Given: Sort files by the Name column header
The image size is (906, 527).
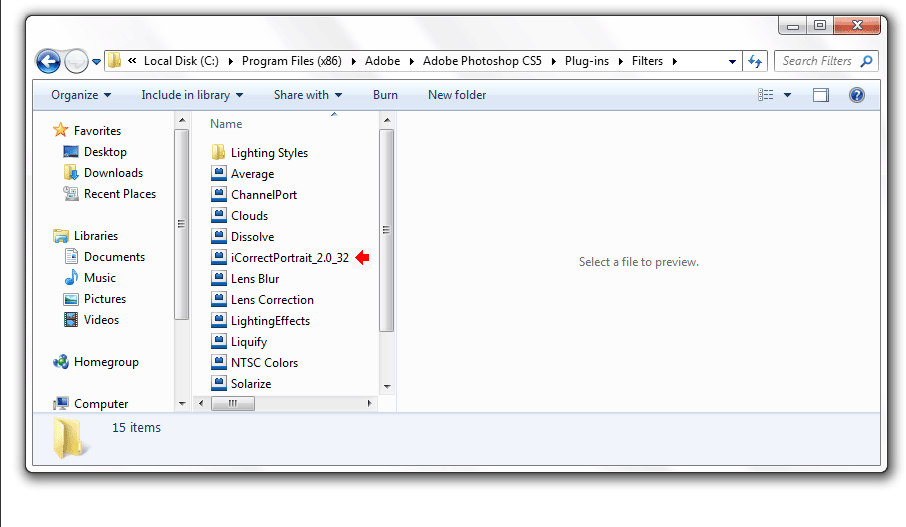Looking at the screenshot, I should tap(227, 124).
